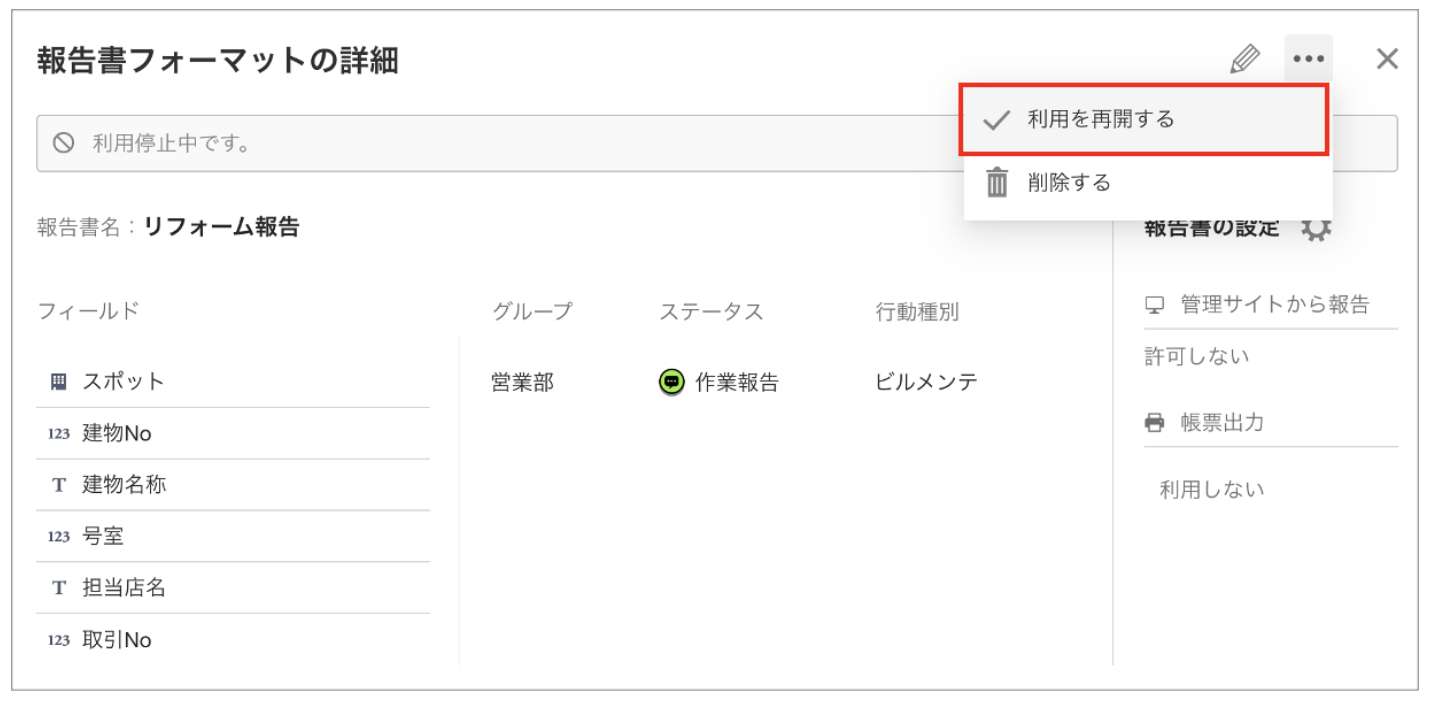Viewport: 1430px width, 702px height.
Task: Click the 利用停止中です。 notice text
Action: tap(172, 143)
